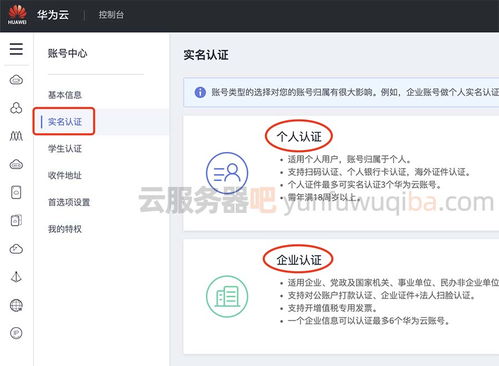499x366 pixels.
Task: Click the 账号中心 heading
Action: point(67,53)
